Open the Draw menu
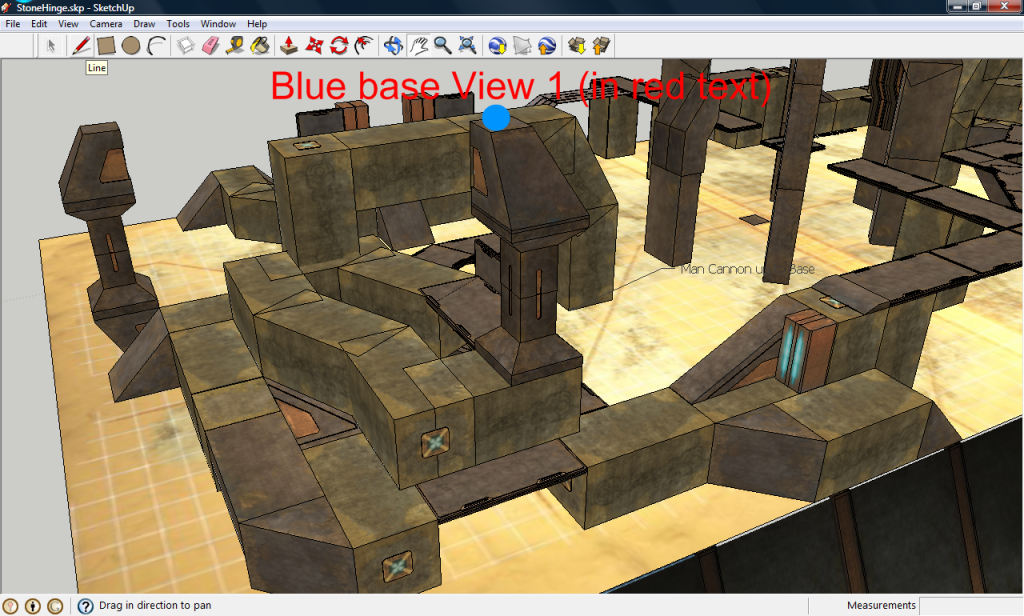 click(x=144, y=24)
